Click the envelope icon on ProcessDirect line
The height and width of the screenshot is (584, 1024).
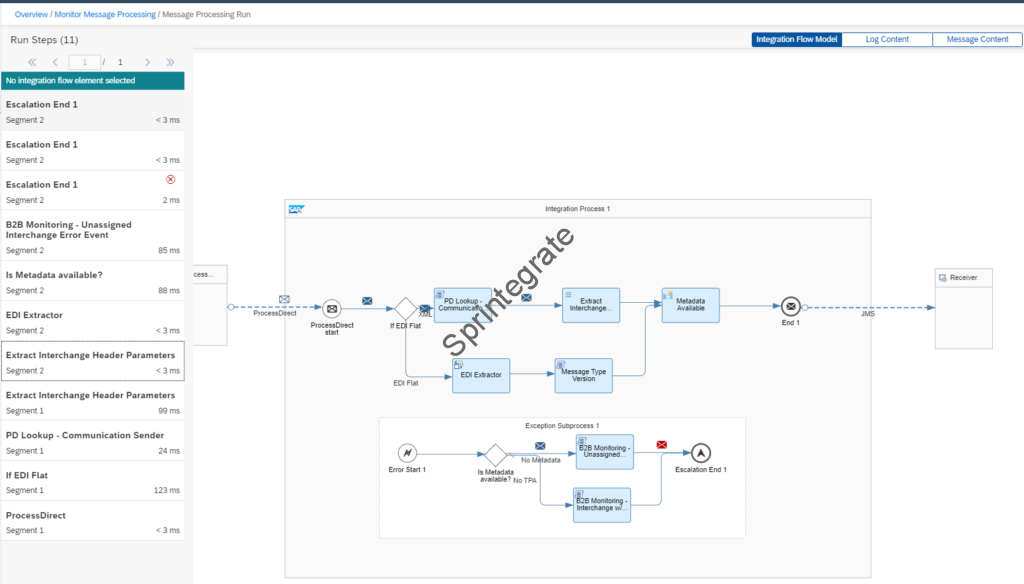pyautogui.click(x=284, y=299)
